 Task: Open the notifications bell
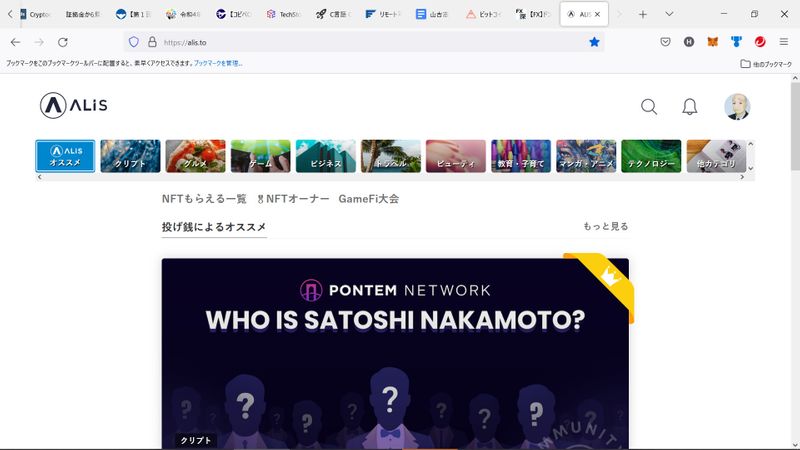(689, 107)
